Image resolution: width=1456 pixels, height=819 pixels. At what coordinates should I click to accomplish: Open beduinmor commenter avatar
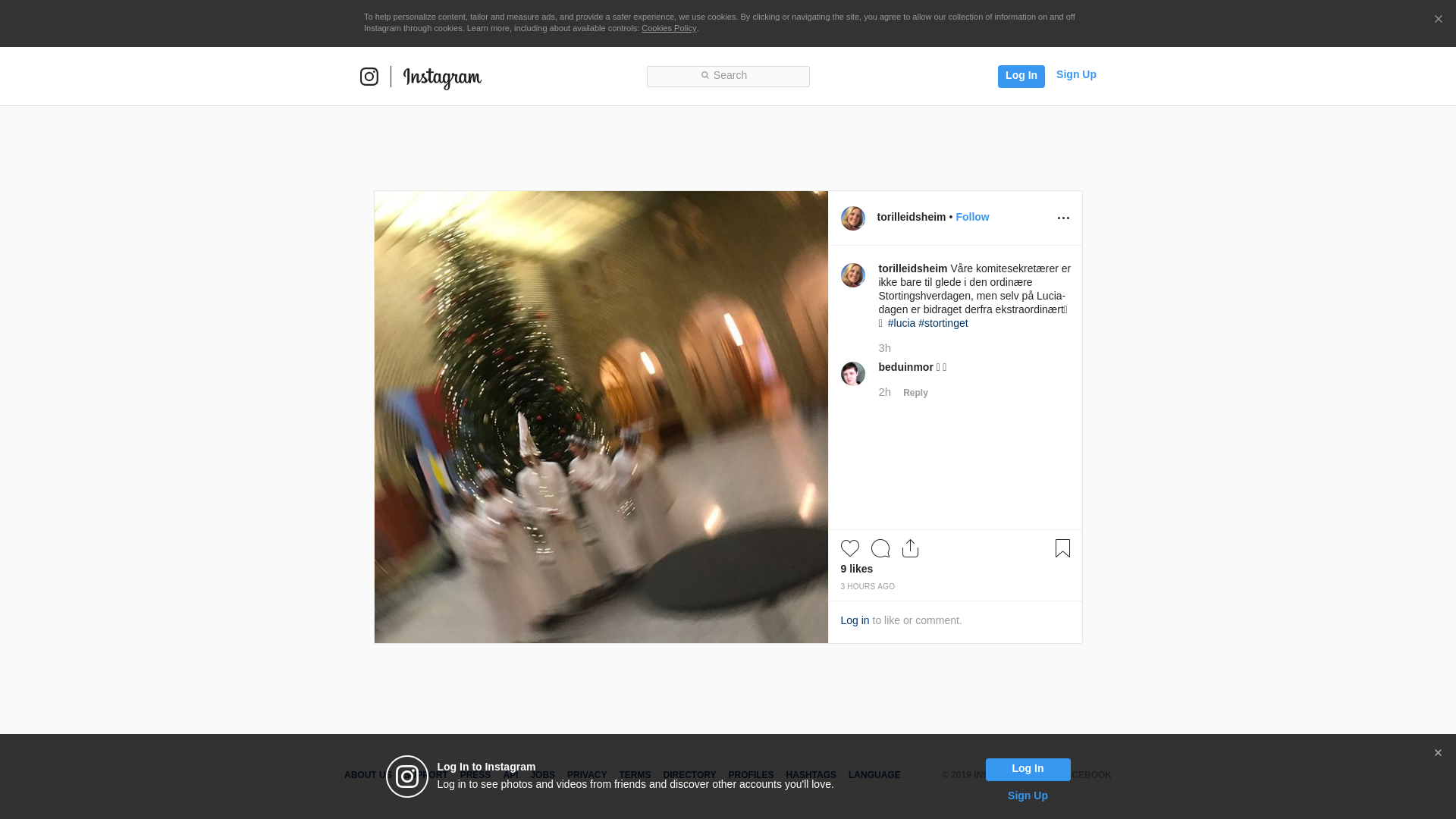coord(852,374)
